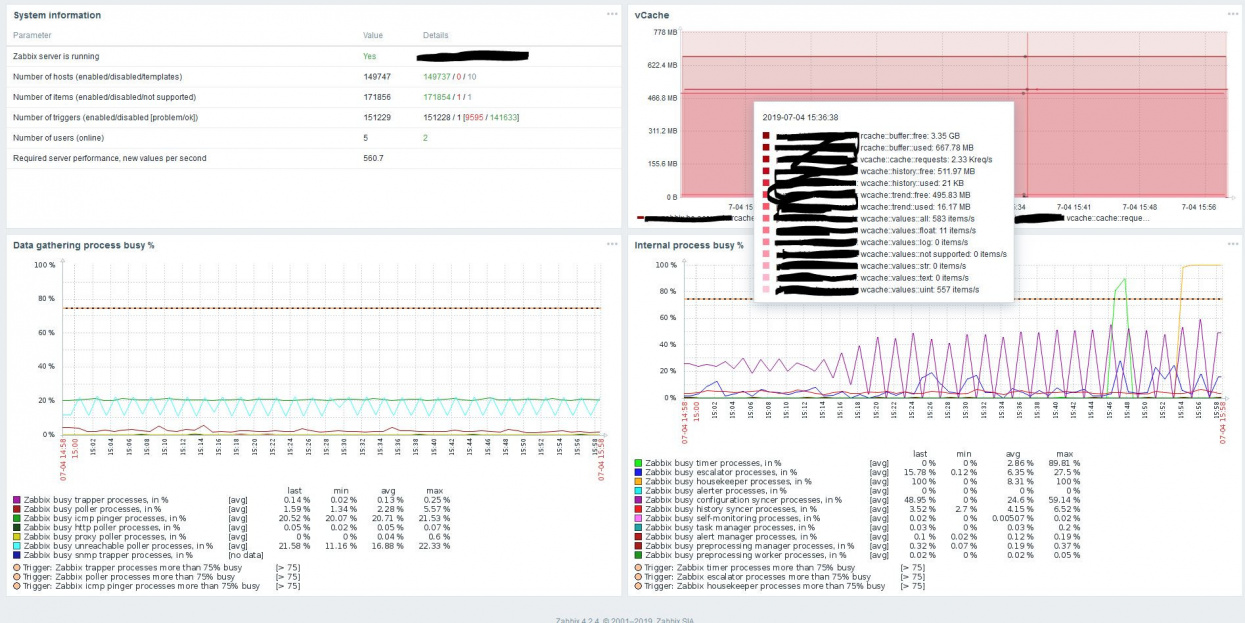This screenshot has width=1245, height=623.
Task: Click the icmp pinger trigger icon
Action: click(17, 586)
